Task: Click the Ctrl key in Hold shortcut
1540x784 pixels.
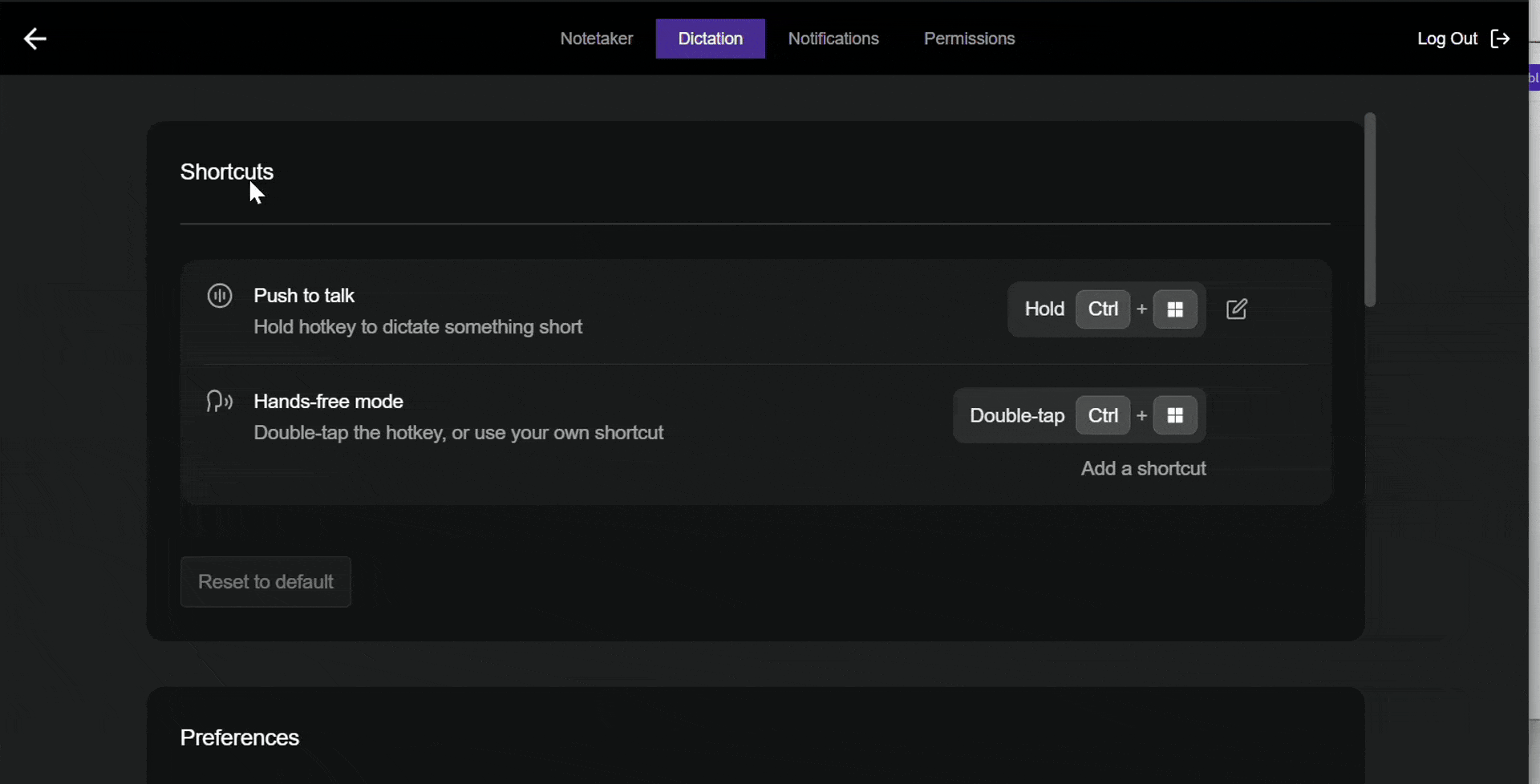Action: (x=1103, y=309)
